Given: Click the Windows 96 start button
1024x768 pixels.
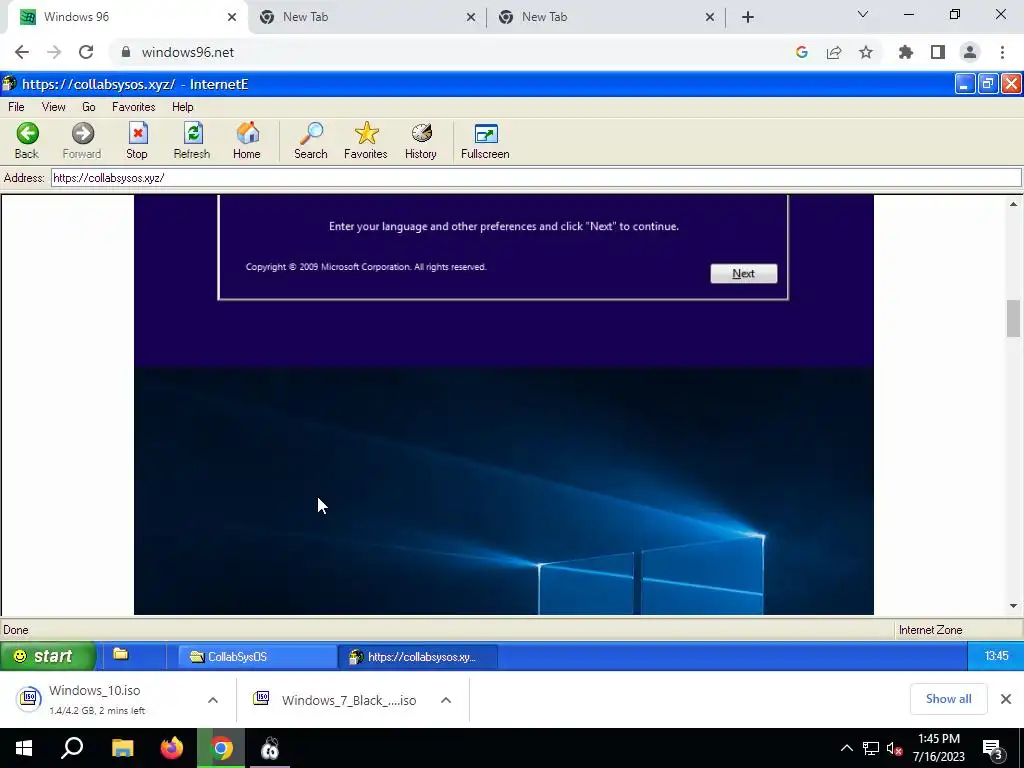Looking at the screenshot, I should (x=48, y=656).
